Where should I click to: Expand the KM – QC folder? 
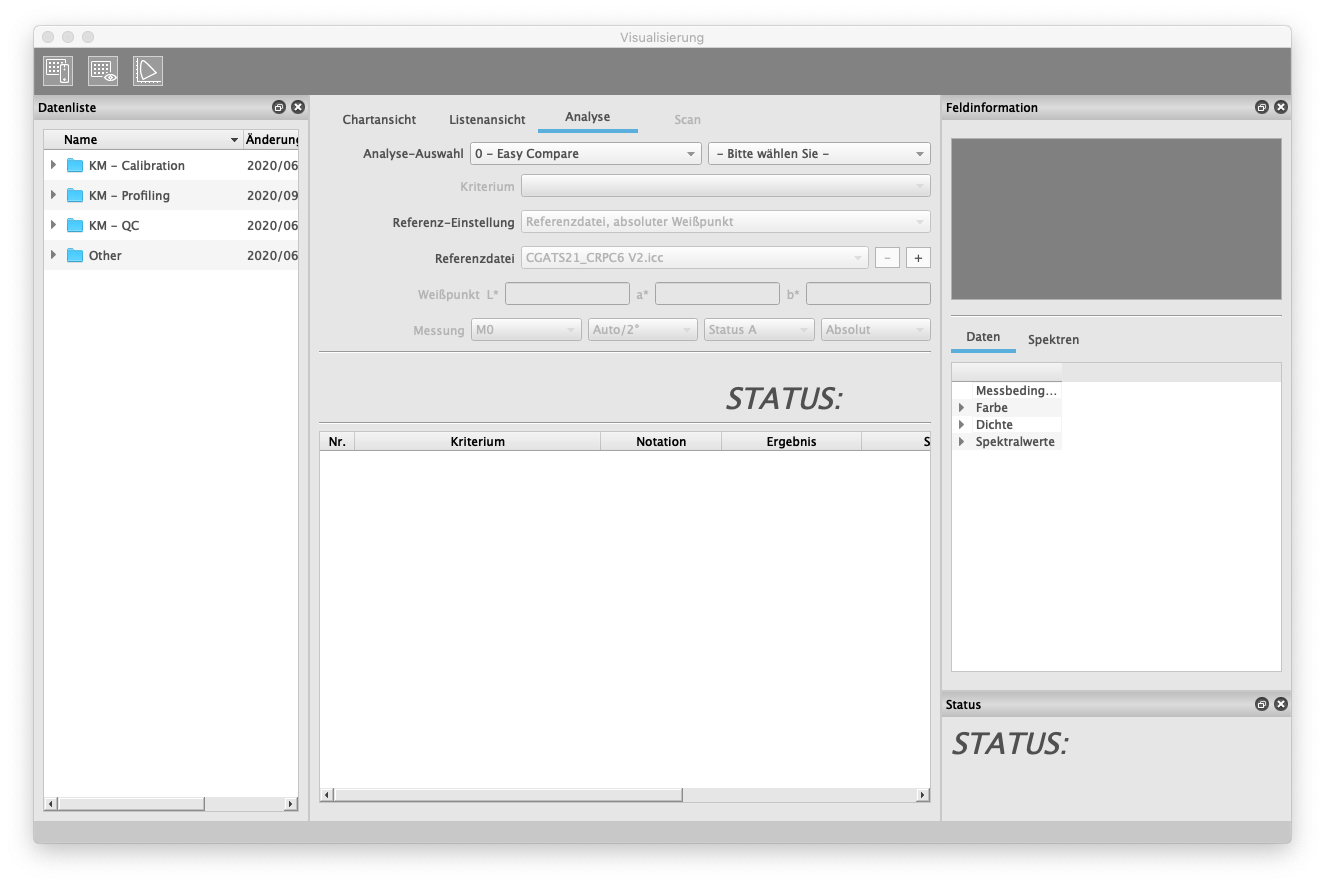coord(53,225)
